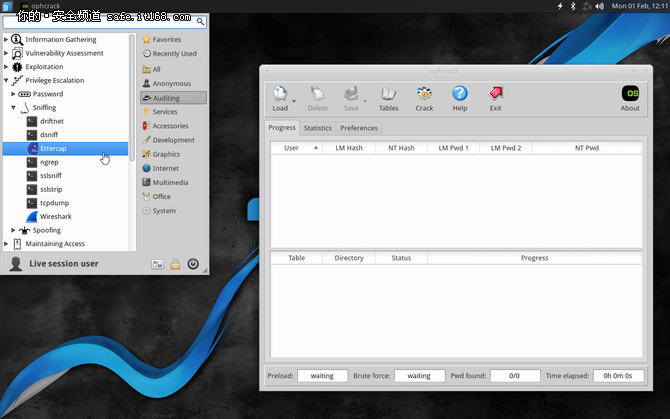Select the Favorites menu category
The image size is (670, 419).
166,39
